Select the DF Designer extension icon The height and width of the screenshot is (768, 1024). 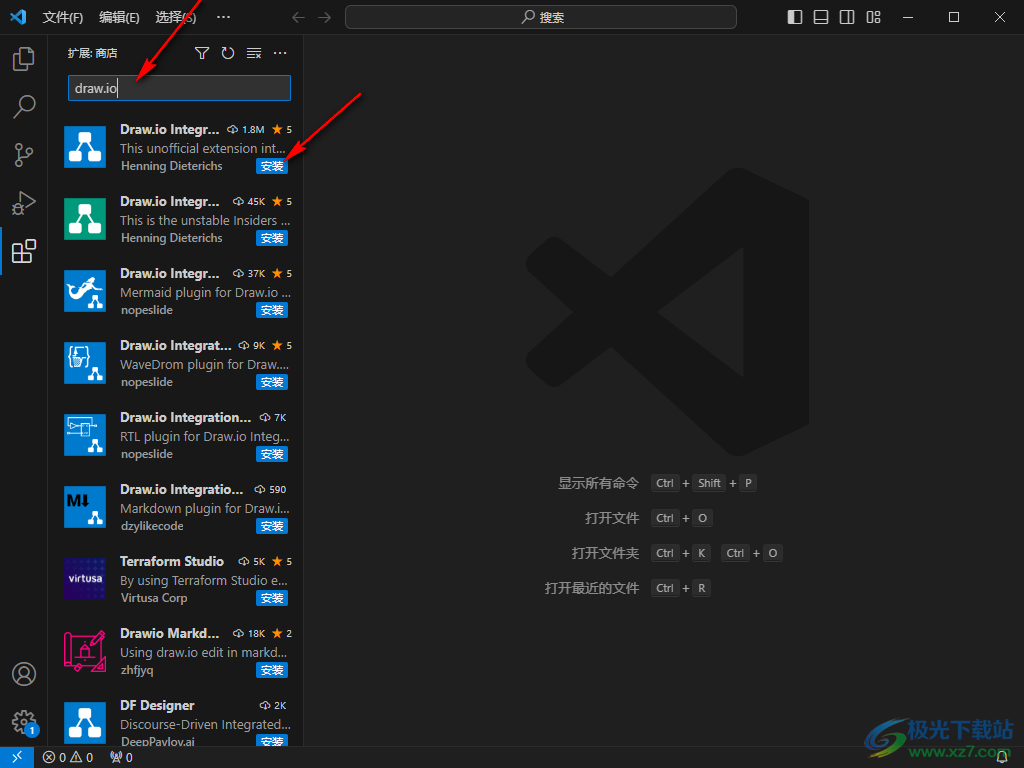point(85,722)
